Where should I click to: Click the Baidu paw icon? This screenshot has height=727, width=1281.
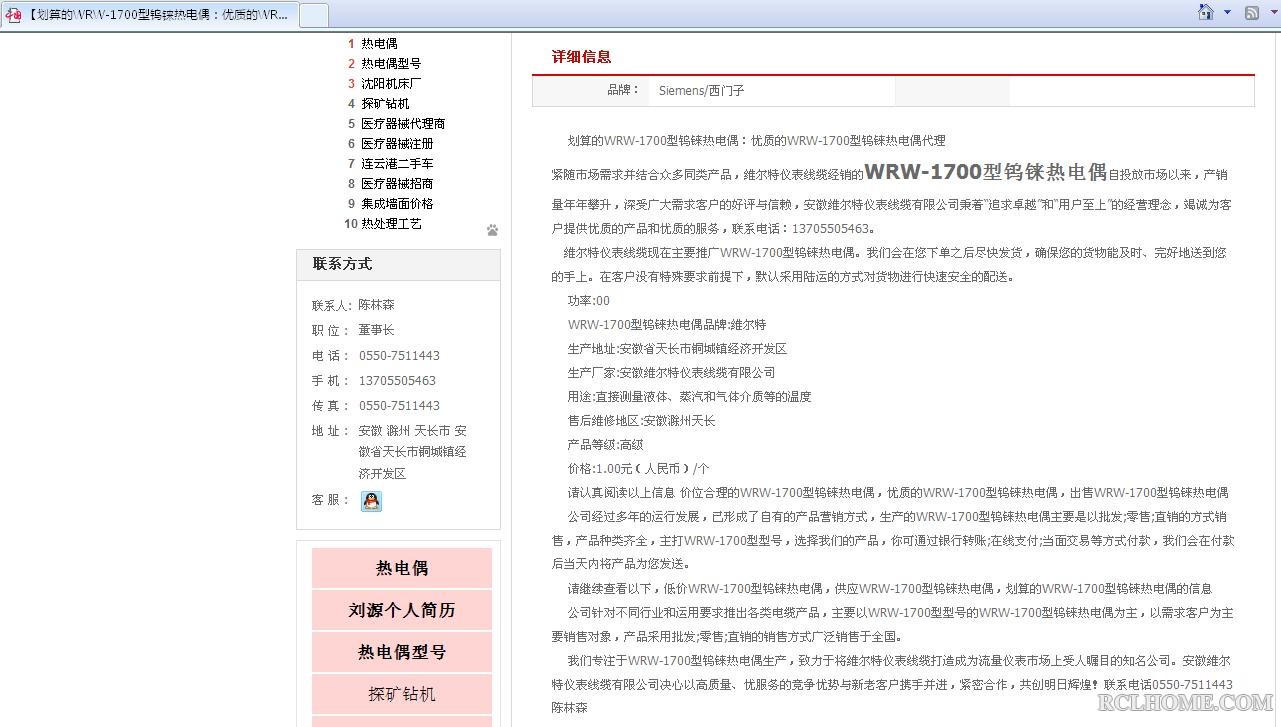(492, 230)
